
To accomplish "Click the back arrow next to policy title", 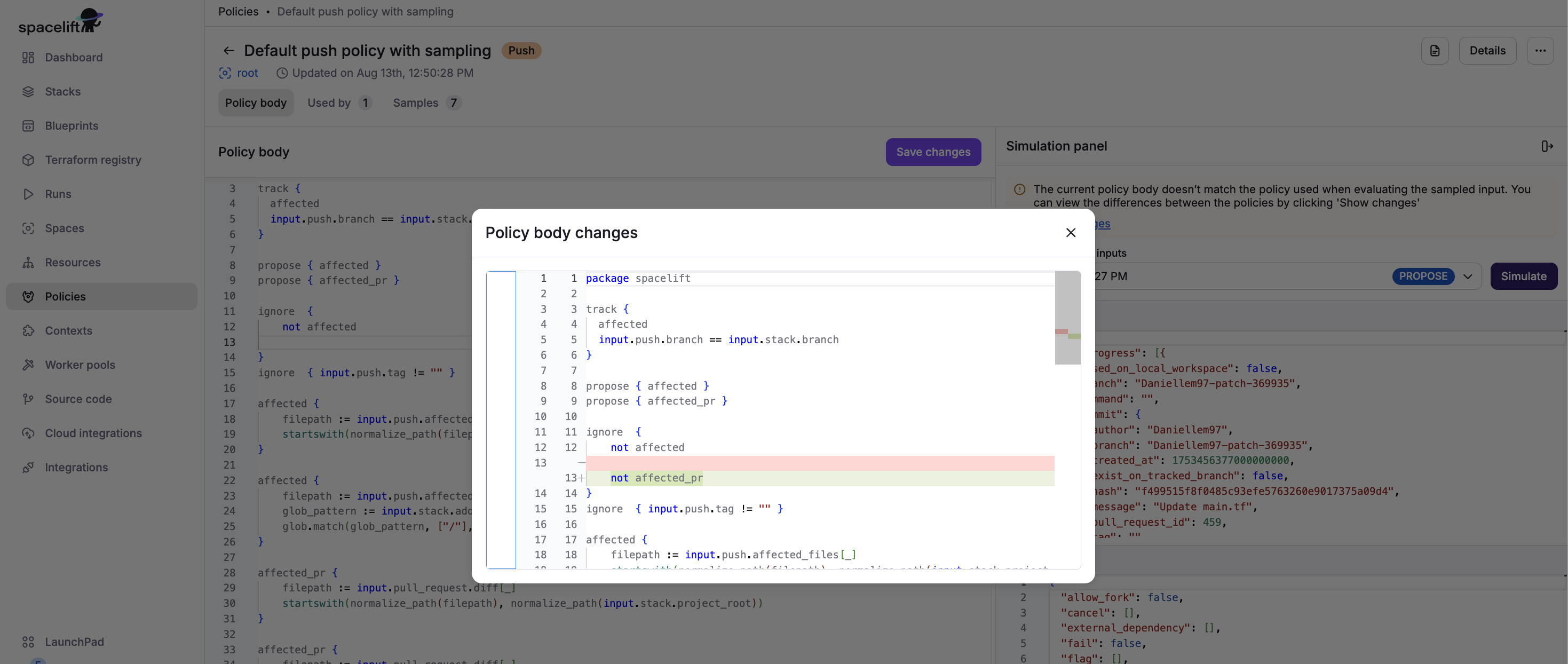I will click(x=228, y=51).
